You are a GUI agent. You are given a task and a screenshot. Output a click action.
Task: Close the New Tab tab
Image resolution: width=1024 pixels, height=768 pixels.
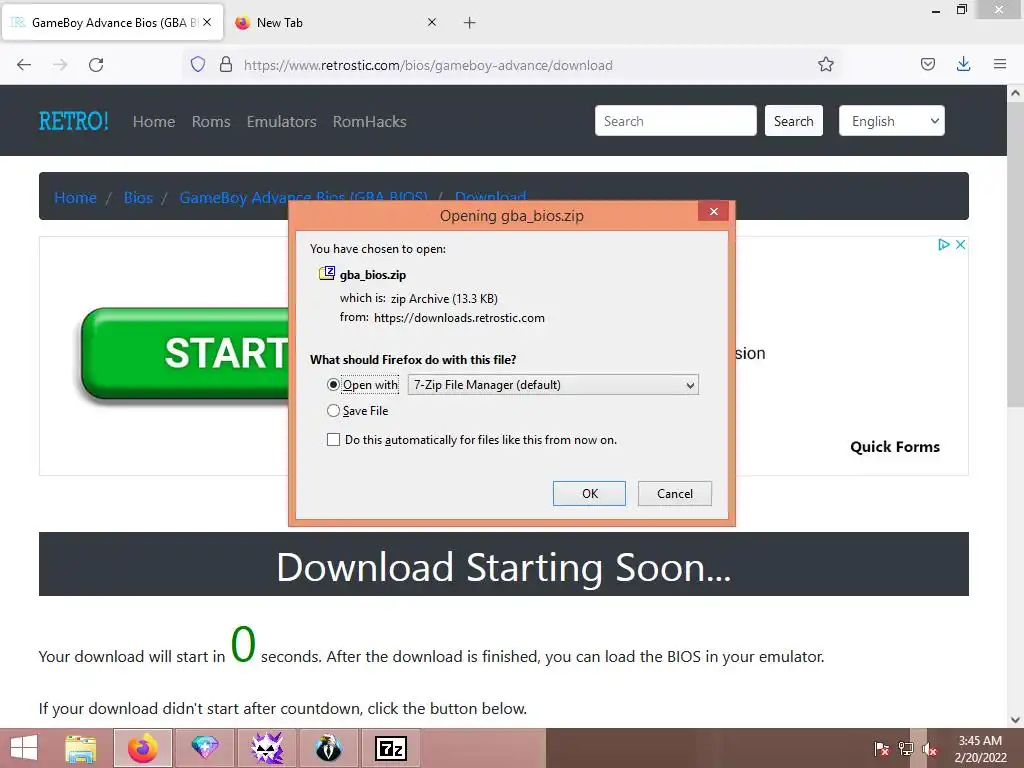pos(432,22)
